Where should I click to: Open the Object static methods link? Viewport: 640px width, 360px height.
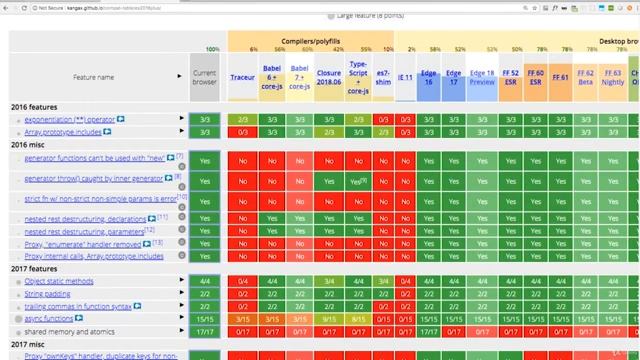(59, 281)
